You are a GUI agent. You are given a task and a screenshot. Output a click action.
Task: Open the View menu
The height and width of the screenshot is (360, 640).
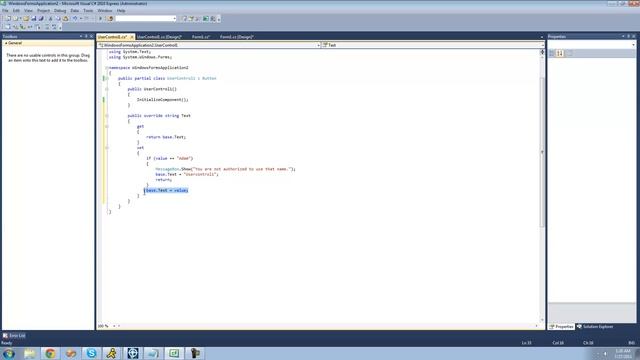(28, 11)
